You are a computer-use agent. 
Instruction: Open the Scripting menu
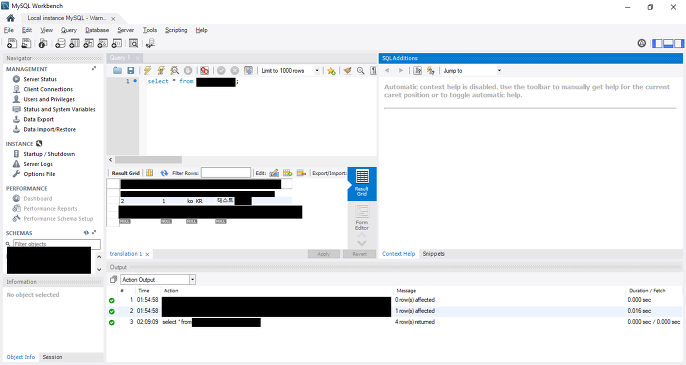176,30
